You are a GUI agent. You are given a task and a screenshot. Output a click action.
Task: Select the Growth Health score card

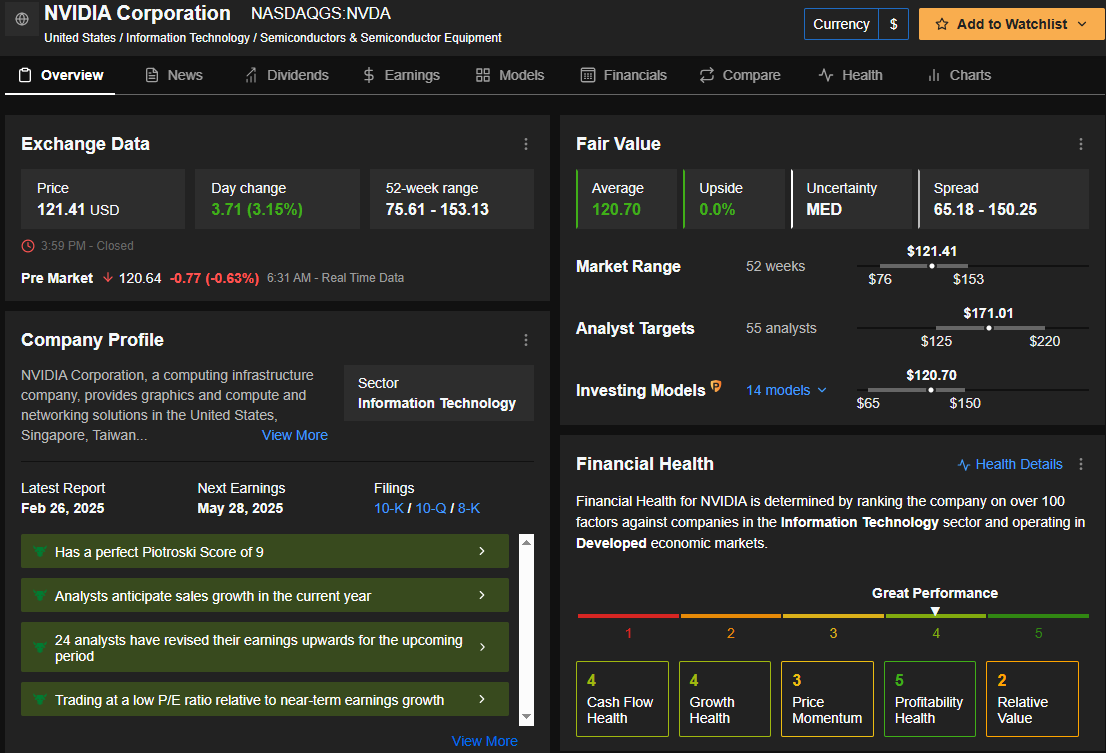pyautogui.click(x=724, y=699)
